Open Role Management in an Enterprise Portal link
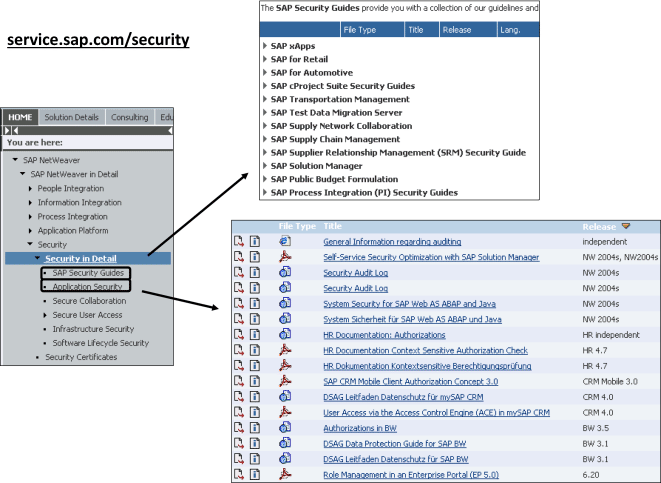 411,475
